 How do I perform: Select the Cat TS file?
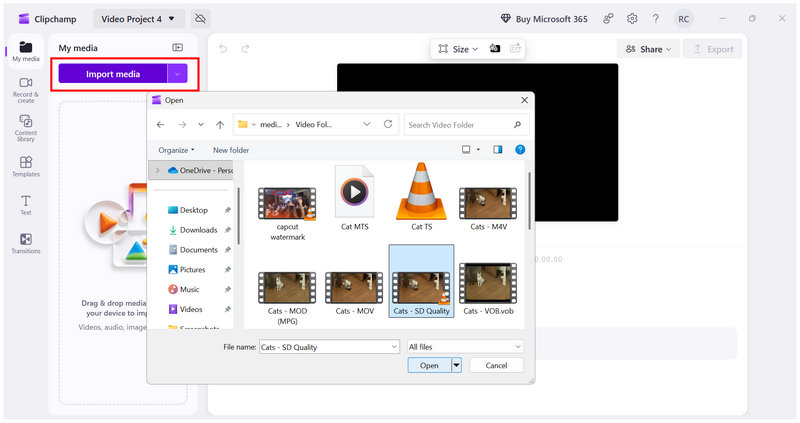tap(421, 198)
